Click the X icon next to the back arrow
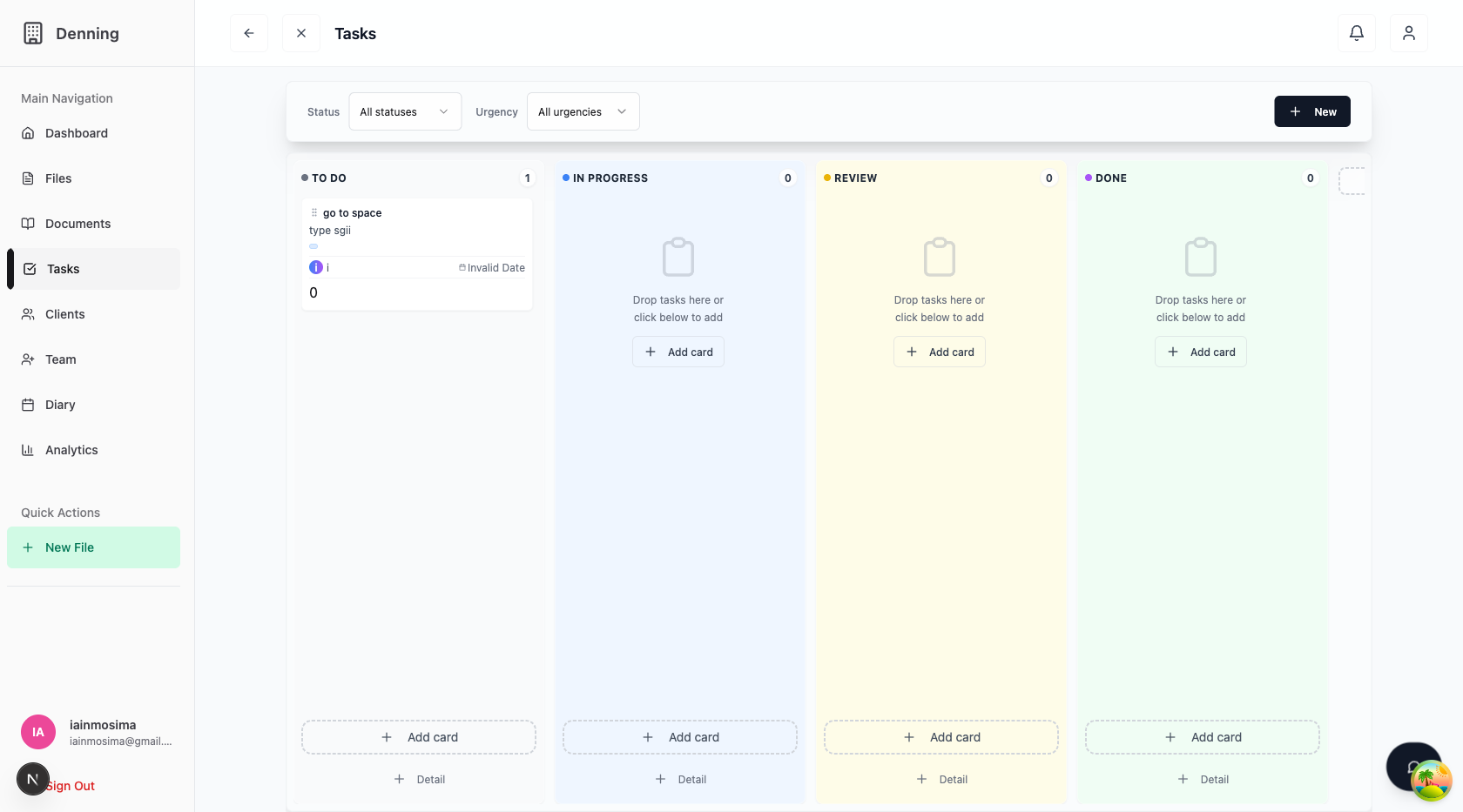This screenshot has width=1463, height=812. pyautogui.click(x=300, y=32)
